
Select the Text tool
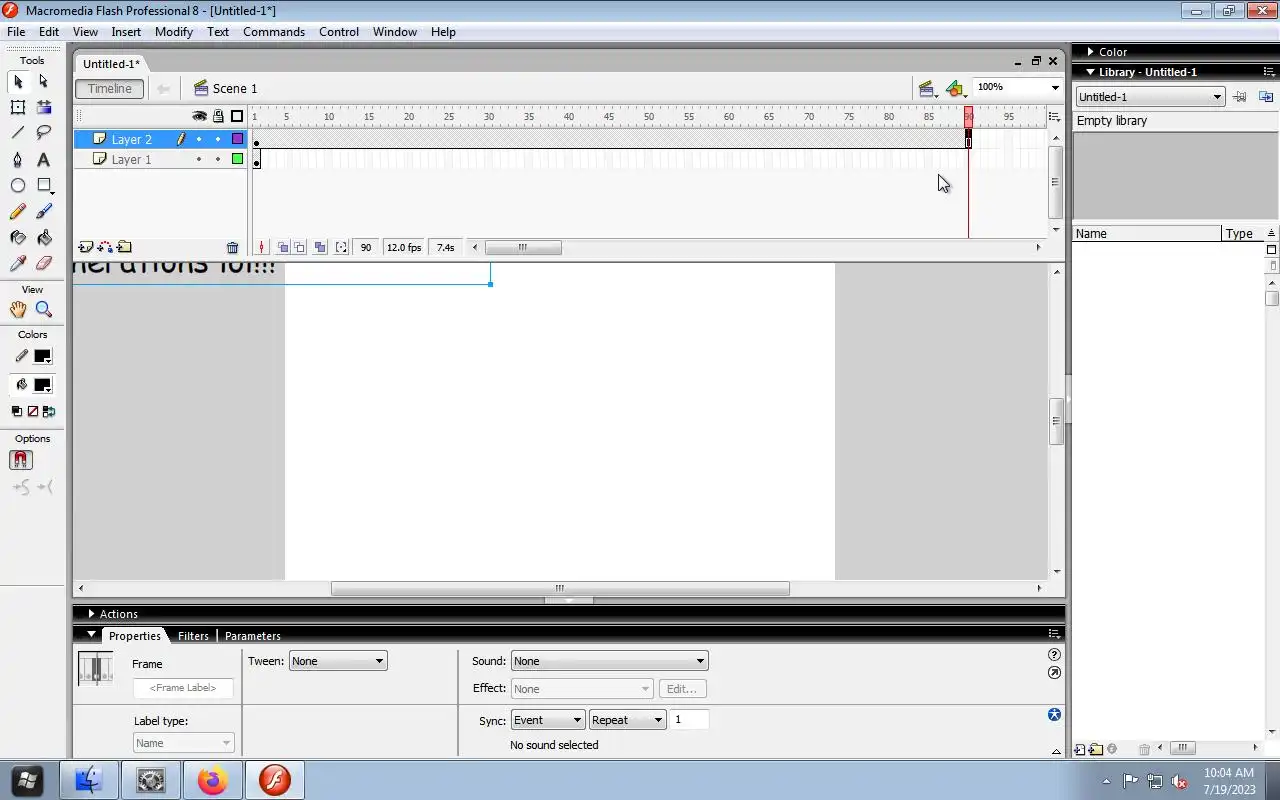(44, 160)
